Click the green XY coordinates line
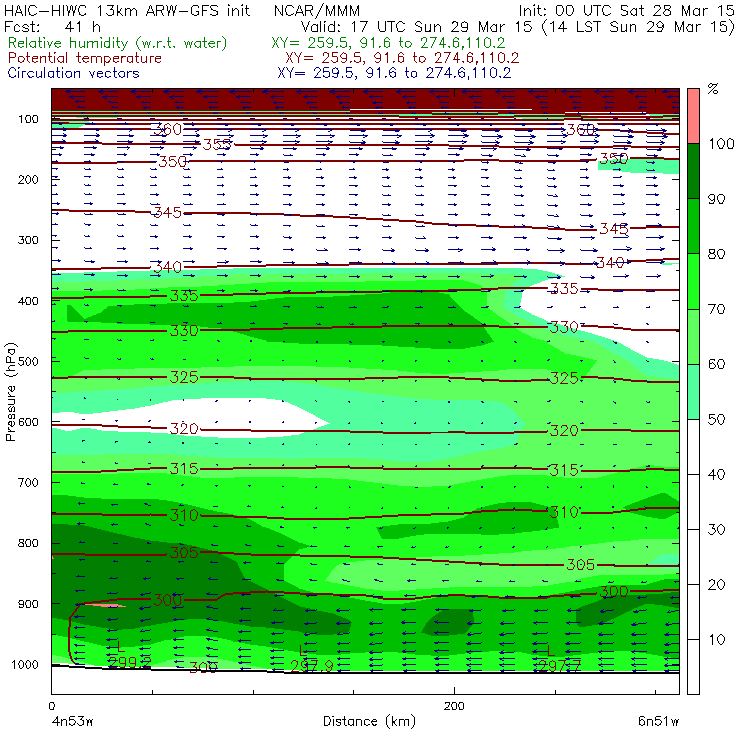 pyautogui.click(x=388, y=43)
